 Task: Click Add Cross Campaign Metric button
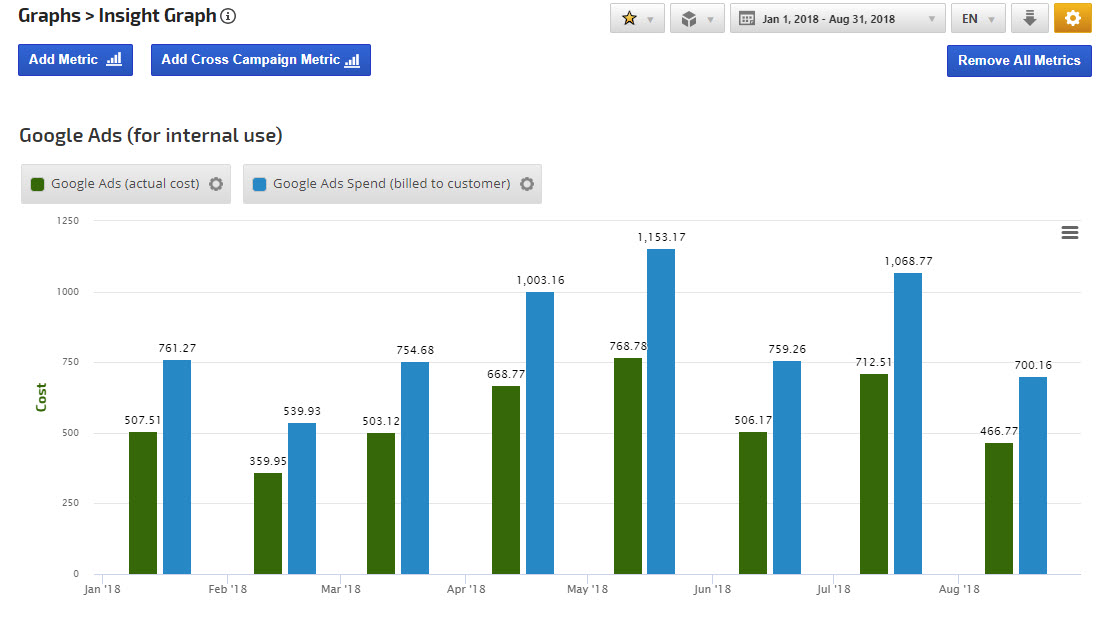pyautogui.click(x=260, y=60)
